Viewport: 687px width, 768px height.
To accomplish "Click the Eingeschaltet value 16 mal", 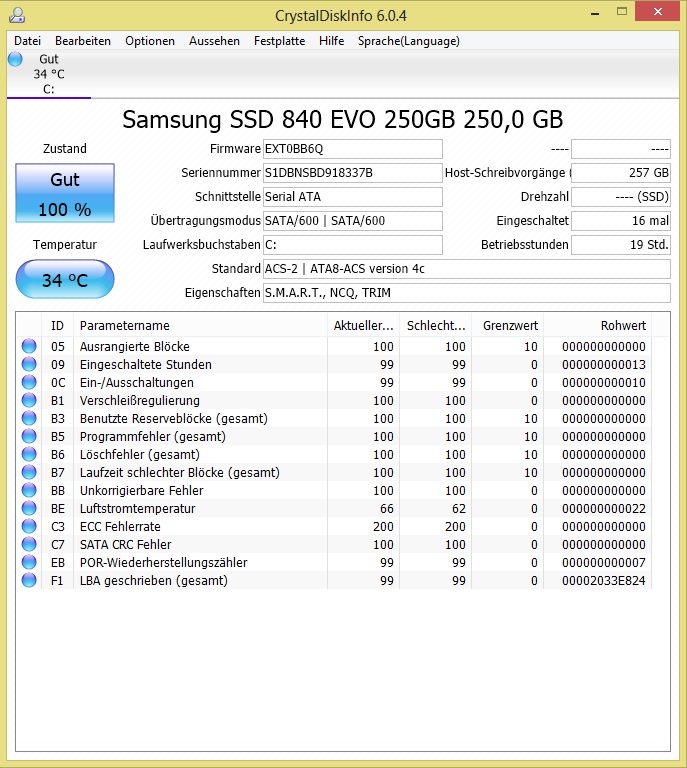I will click(x=621, y=221).
